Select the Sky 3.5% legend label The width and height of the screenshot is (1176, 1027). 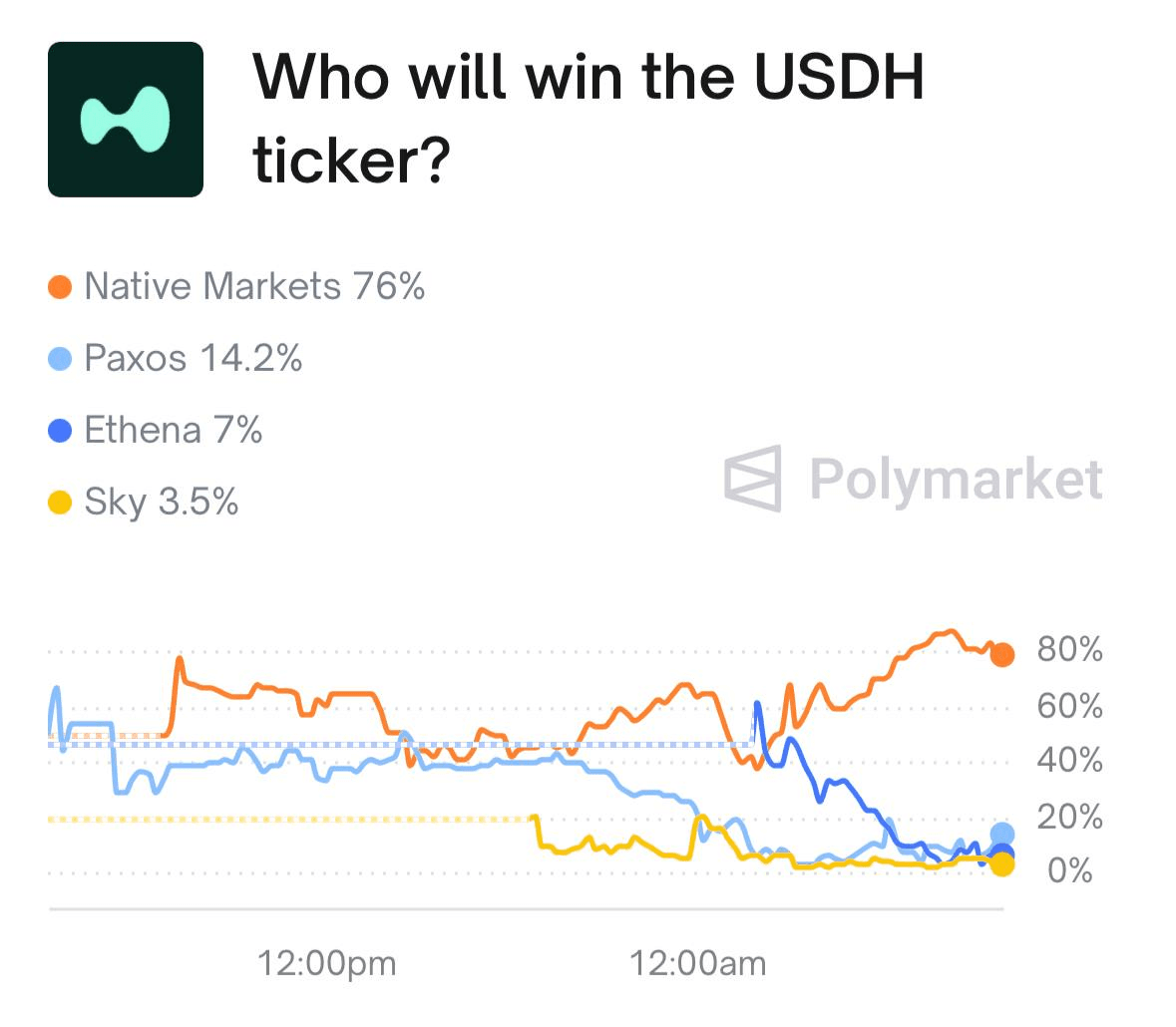(x=162, y=503)
